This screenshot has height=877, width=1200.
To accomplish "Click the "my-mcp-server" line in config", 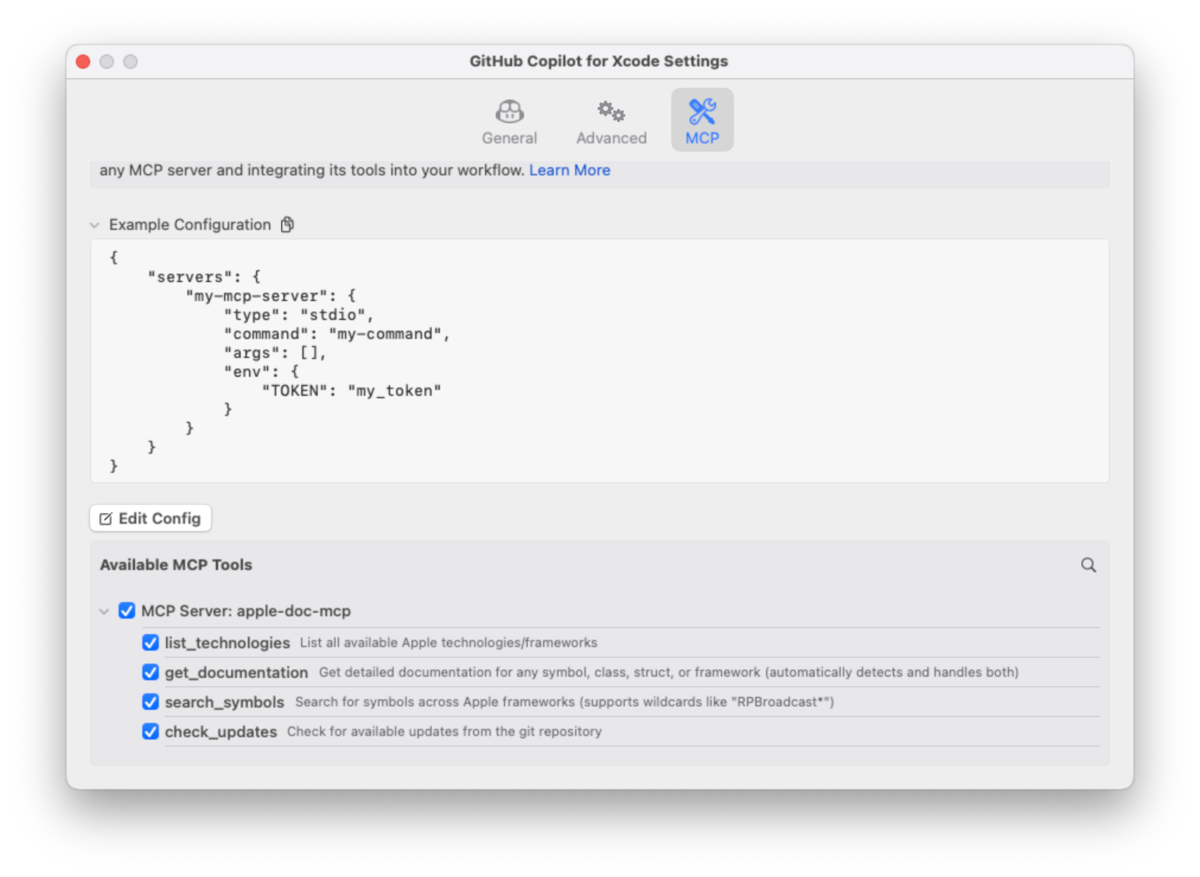I will click(270, 296).
